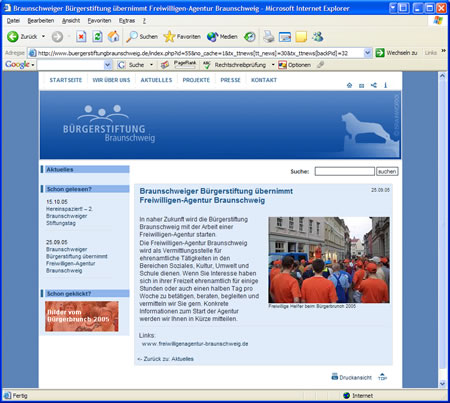Click the Freiwillige Helfer photo
This screenshot has height=403, width=450.
coord(329,260)
